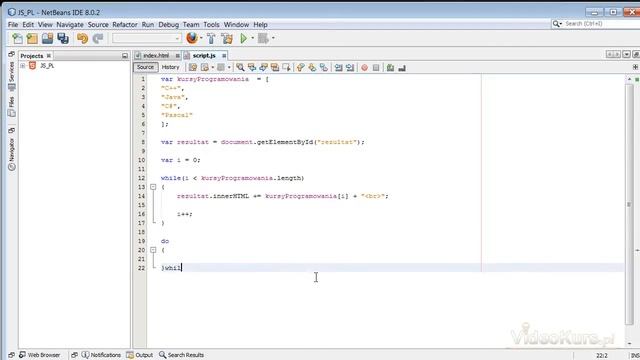Open the Web Browser bottom panel
Image resolution: width=640 pixels, height=360 pixels.
(x=40, y=355)
